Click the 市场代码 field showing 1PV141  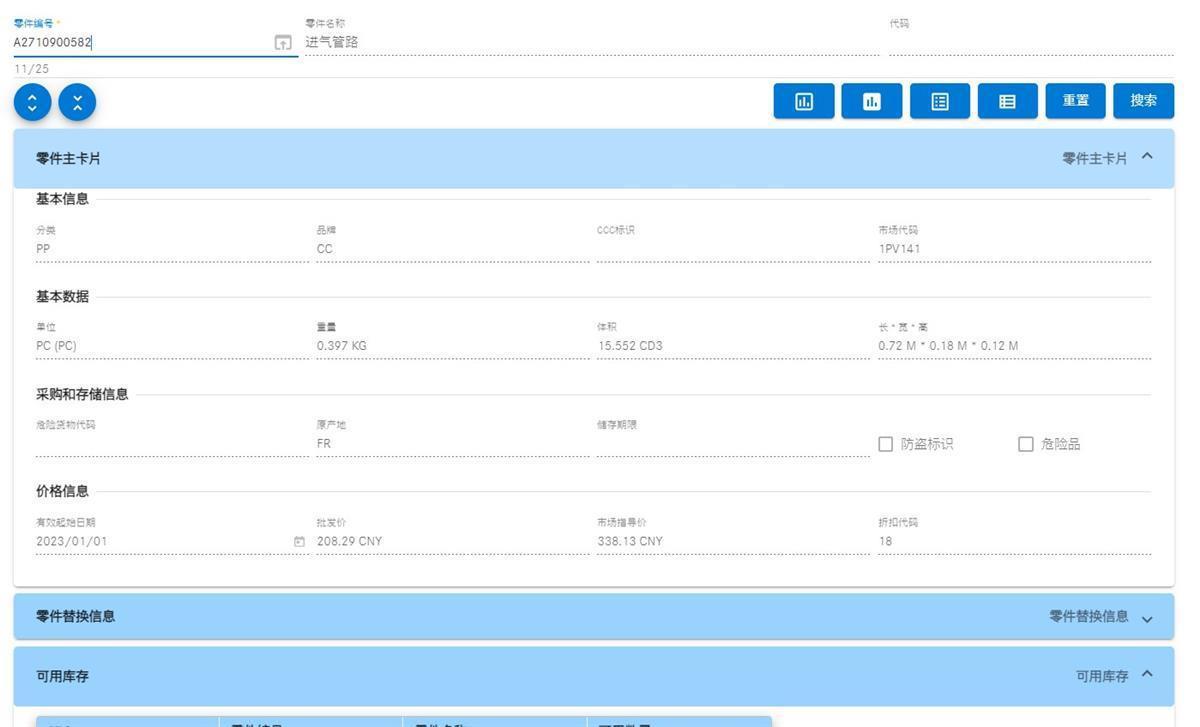pyautogui.click(x=1015, y=249)
